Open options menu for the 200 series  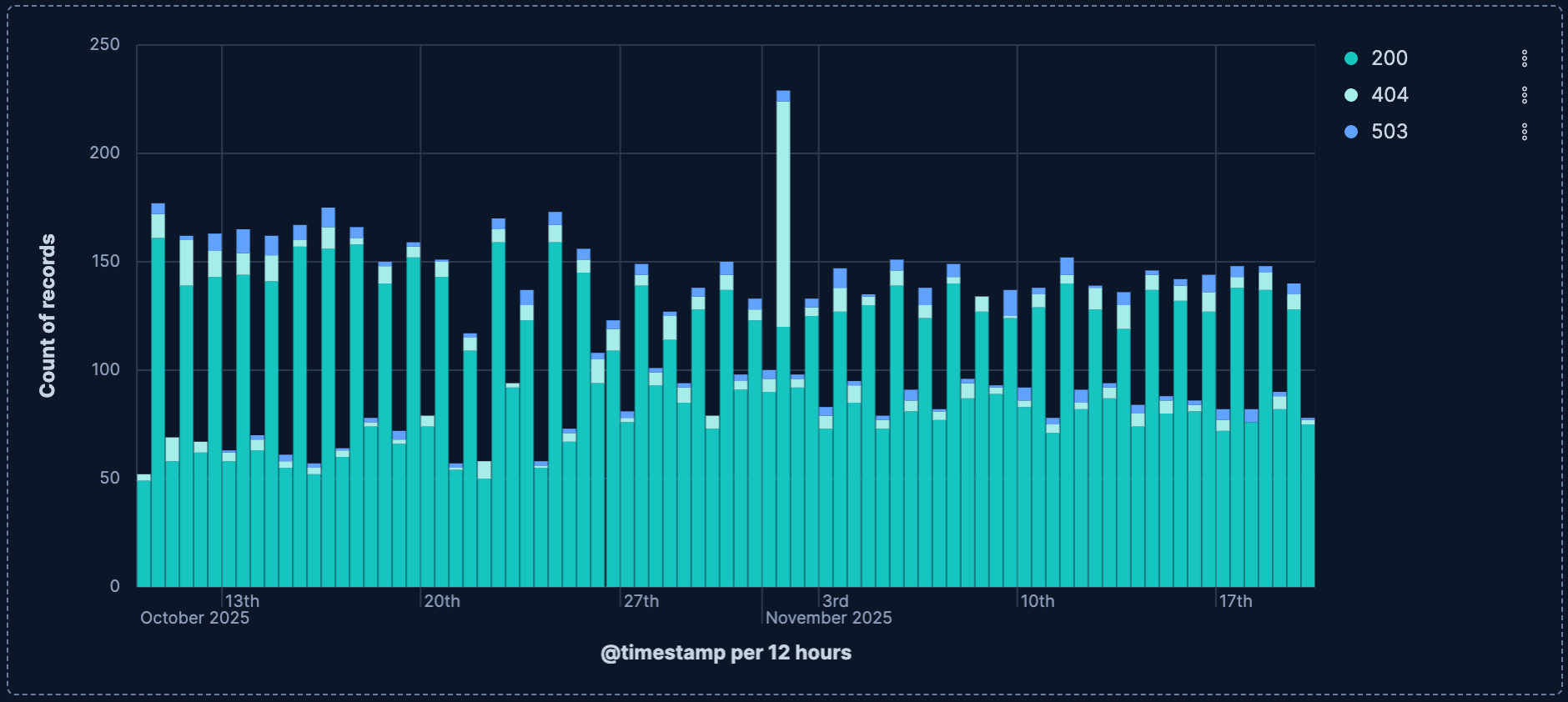tap(1524, 58)
